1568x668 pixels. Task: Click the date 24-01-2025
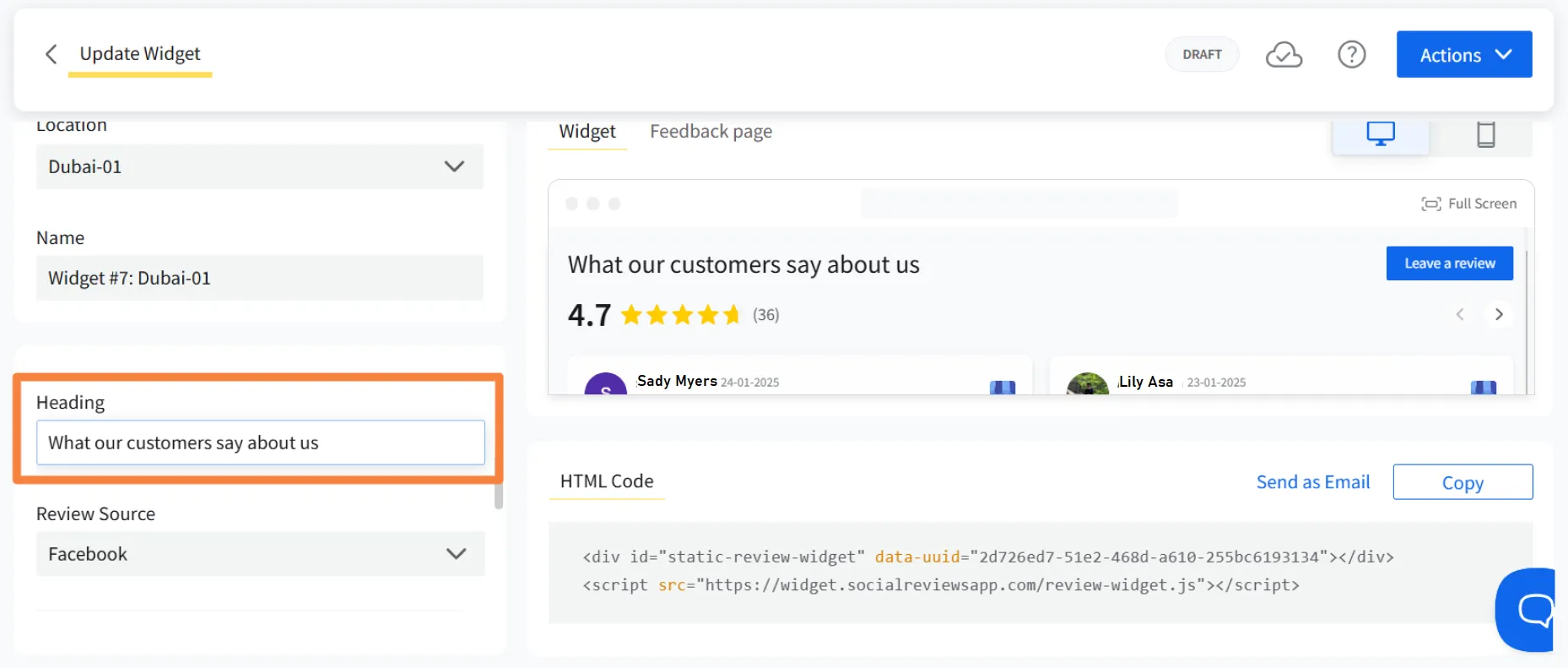tap(749, 383)
